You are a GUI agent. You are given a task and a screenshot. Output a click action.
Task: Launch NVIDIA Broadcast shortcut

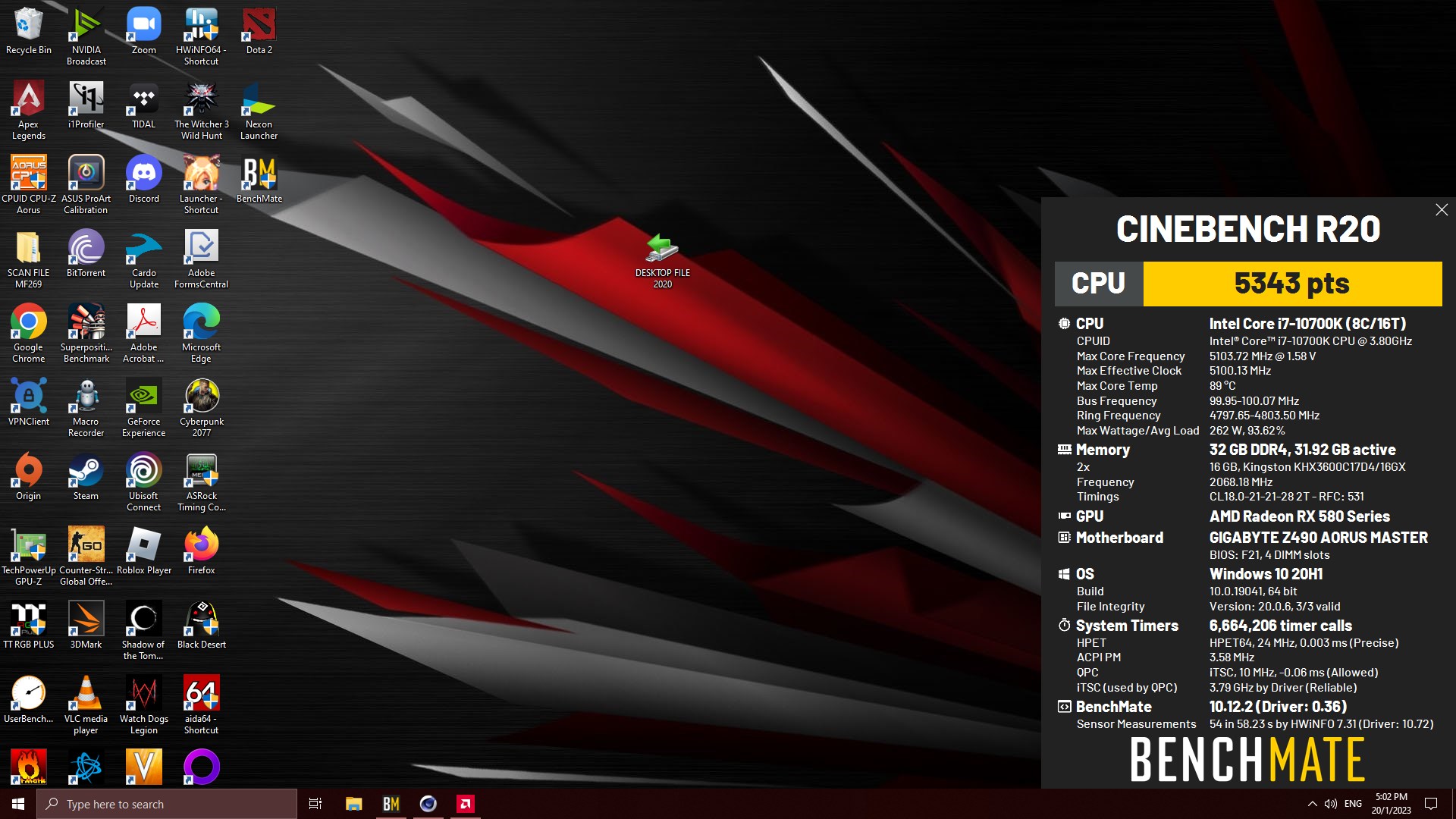tap(86, 37)
